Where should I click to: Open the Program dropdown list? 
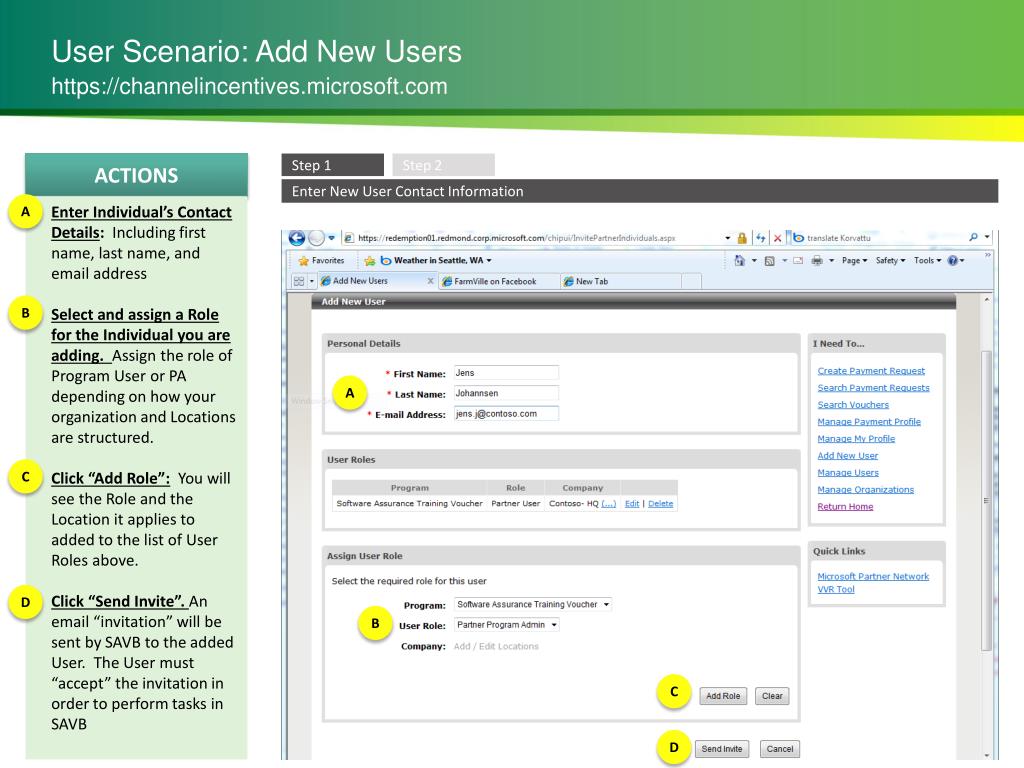(x=533, y=604)
